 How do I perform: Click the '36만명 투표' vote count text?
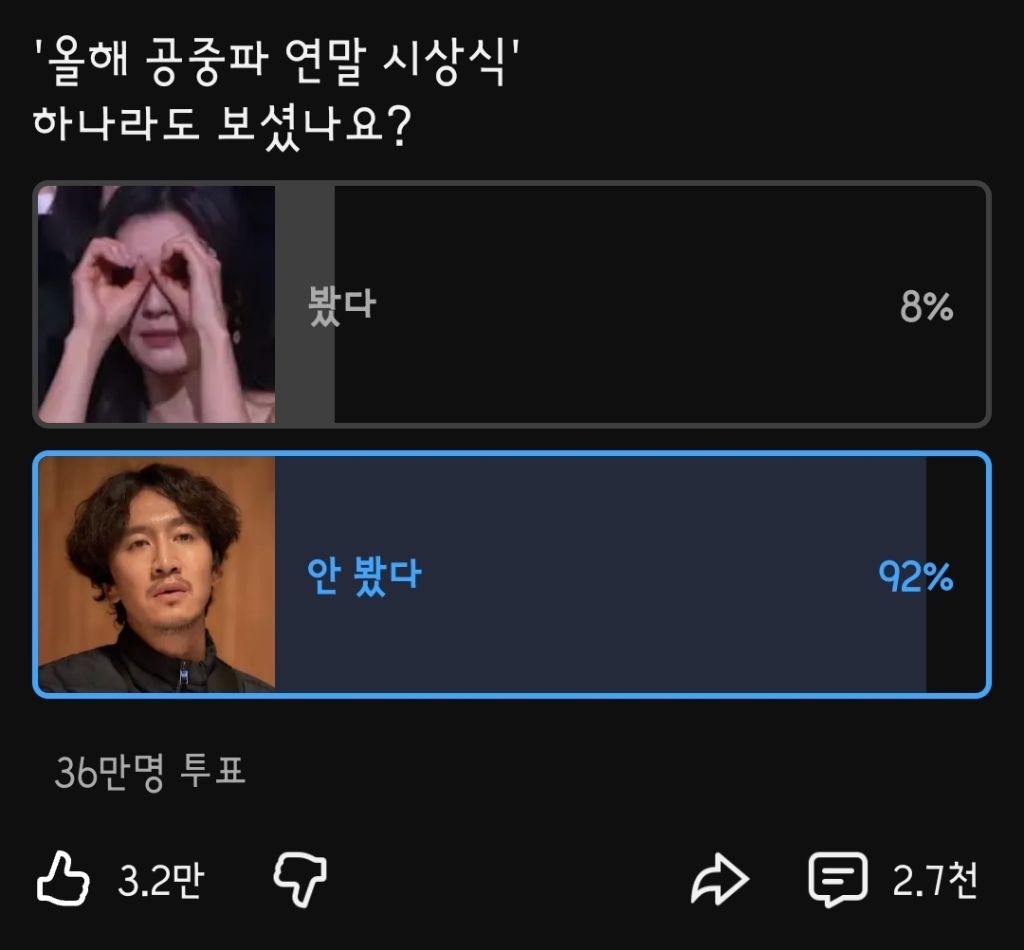pos(150,772)
